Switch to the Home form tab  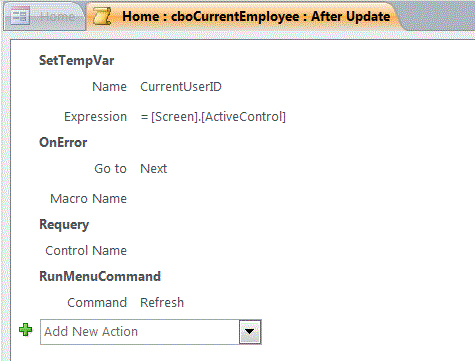click(x=44, y=17)
